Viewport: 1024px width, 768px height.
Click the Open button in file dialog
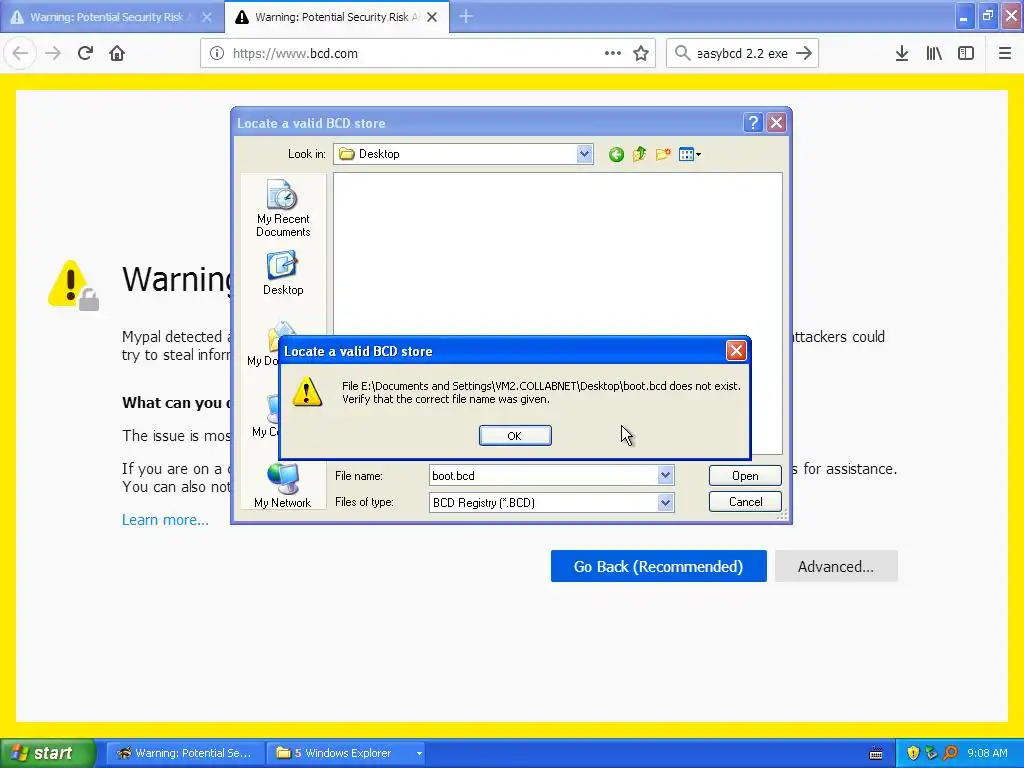point(745,475)
